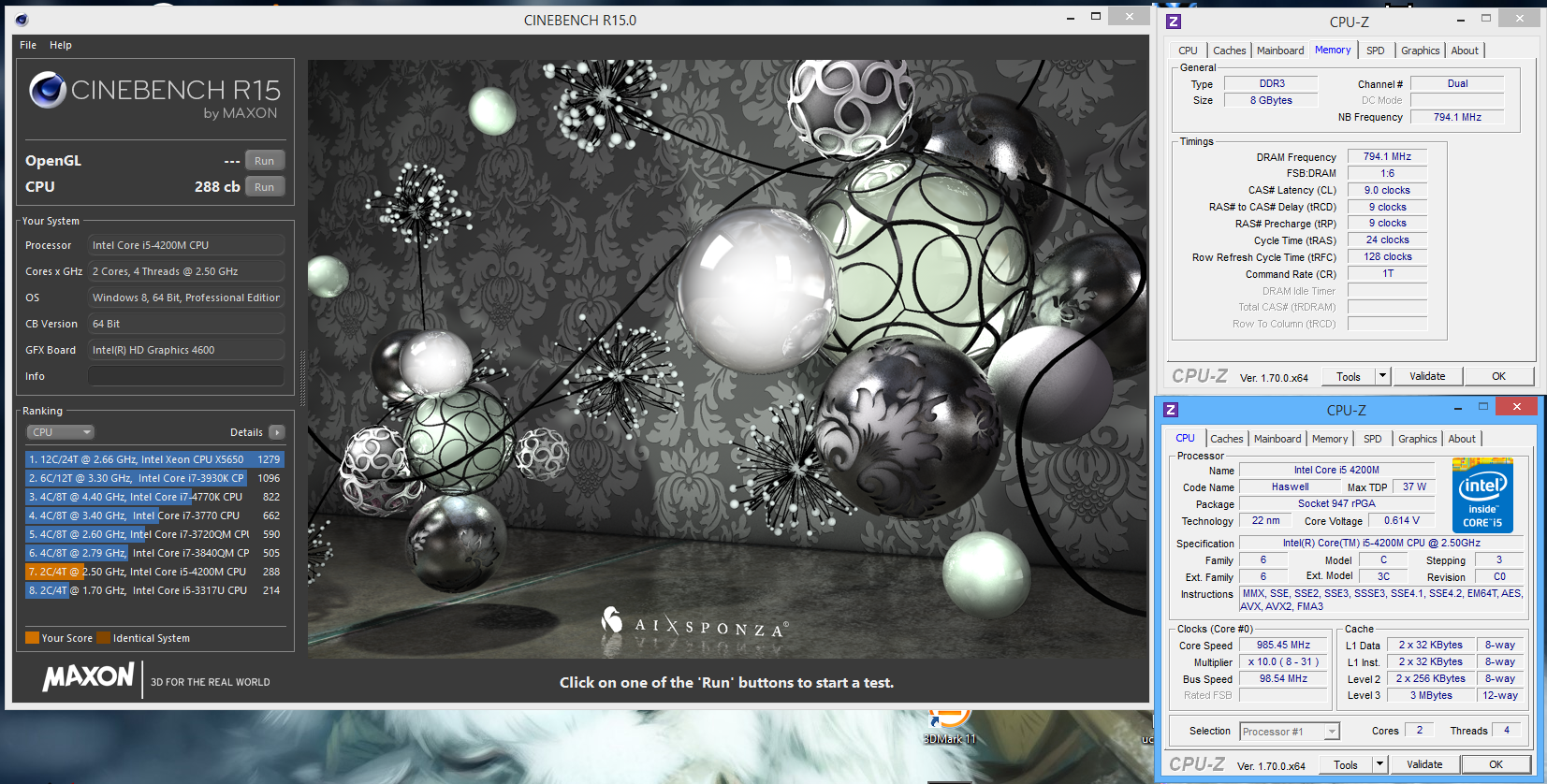Viewport: 1547px width, 784px height.
Task: Click the brown Identical System legend swatch
Action: pyautogui.click(x=104, y=638)
